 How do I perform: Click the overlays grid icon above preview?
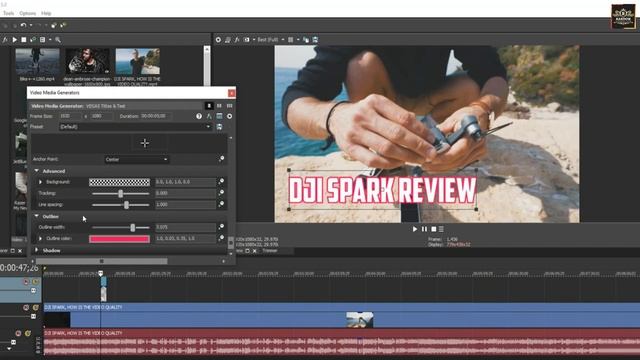click(291, 40)
